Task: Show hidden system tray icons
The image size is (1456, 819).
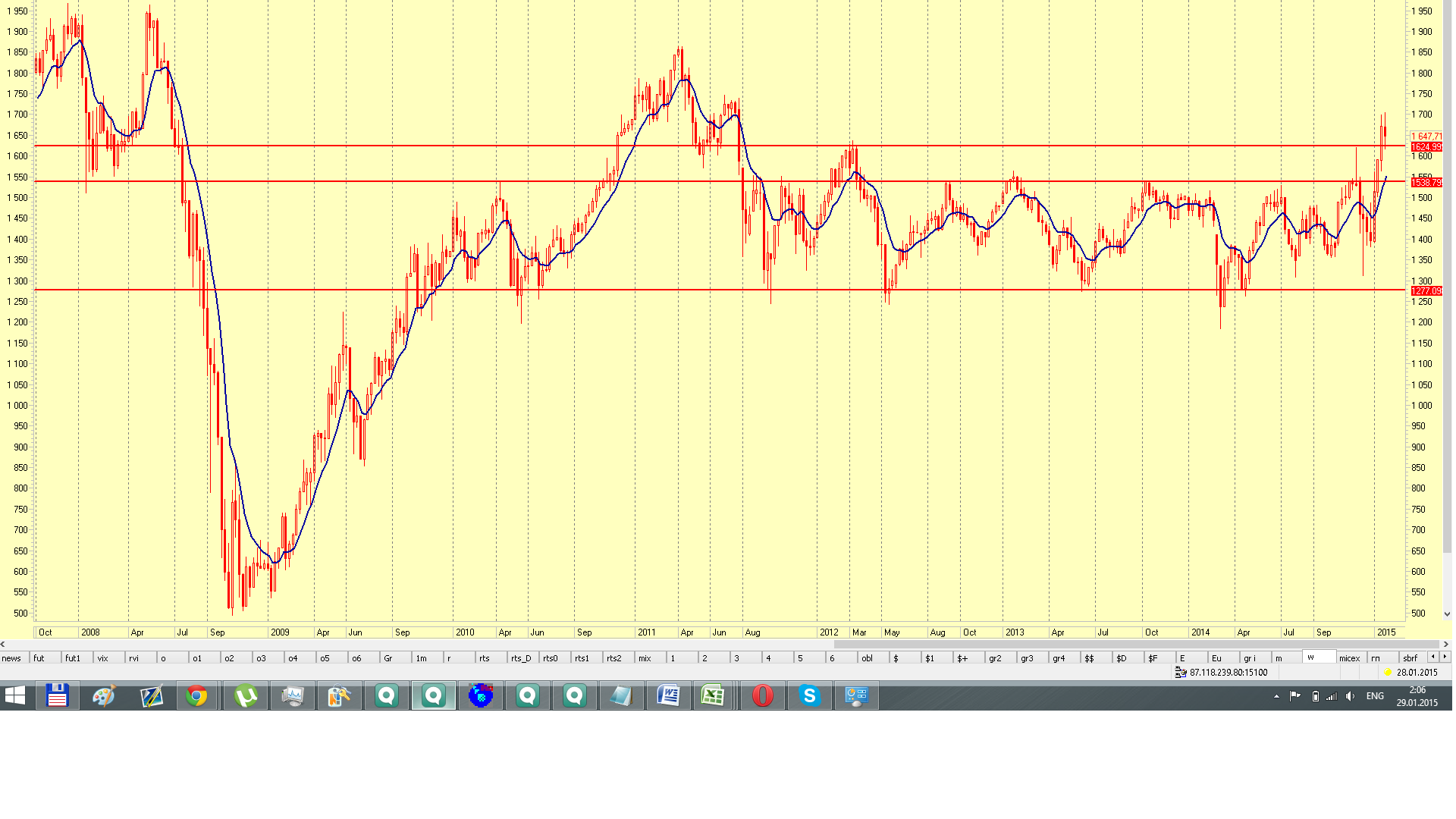Action: click(x=1276, y=696)
